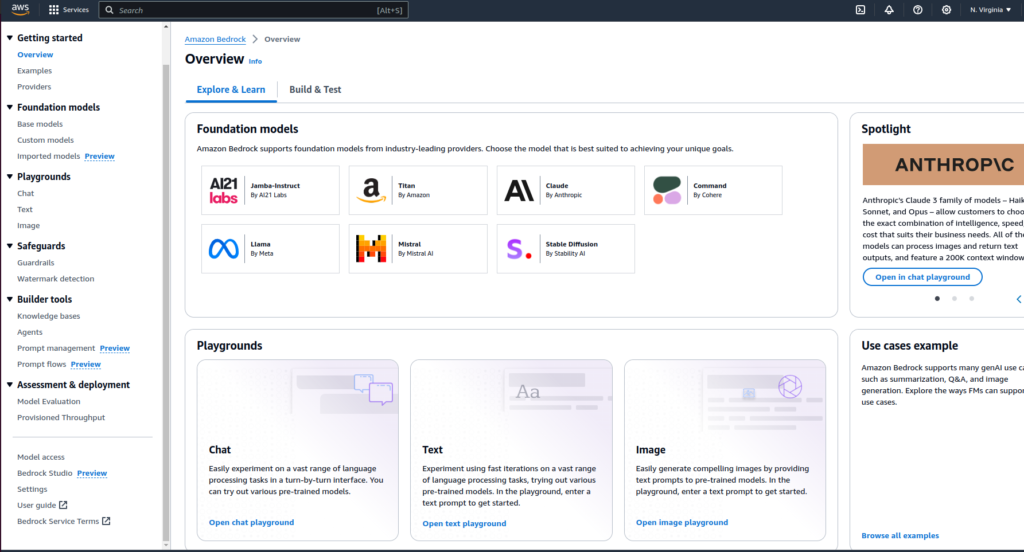Screen dimensions: 1024x552
Task: Click the Amazon Bedrock breadcrumb link
Action: 216,39
